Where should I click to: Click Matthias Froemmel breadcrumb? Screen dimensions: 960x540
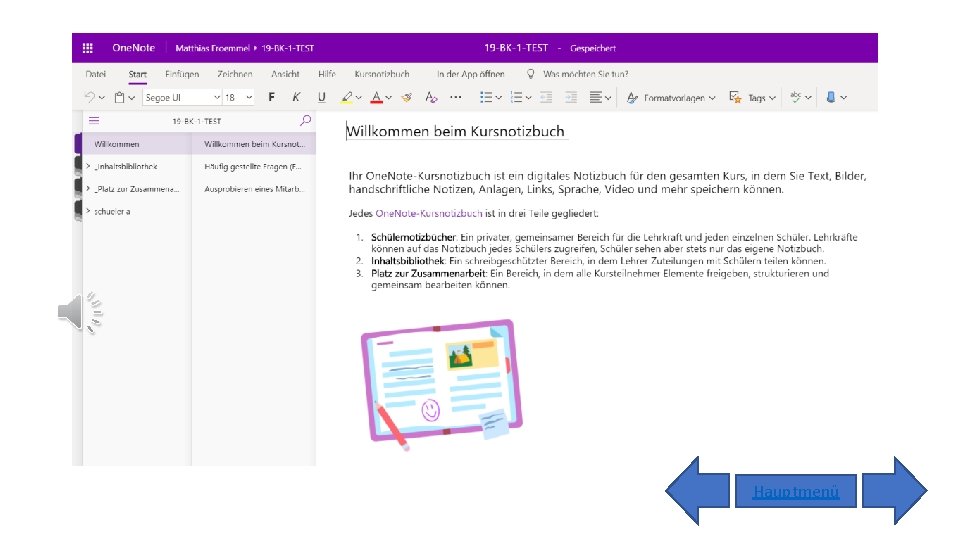212,48
